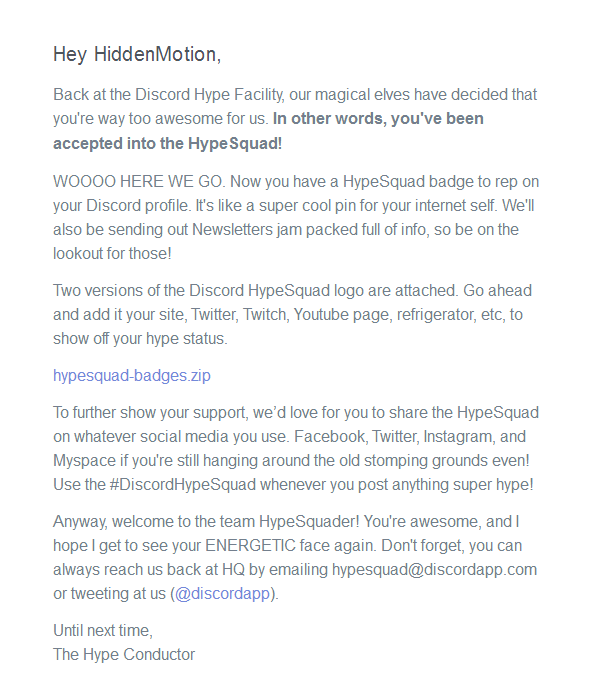Click the bold "accepted into the HypeSquad!" text
The width and height of the screenshot is (605, 683).
pyautogui.click(x=167, y=143)
